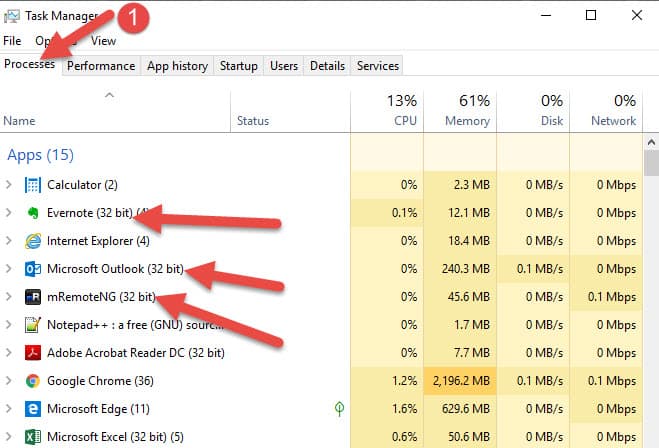Select the Internet Explorer (4) row
This screenshot has height=448, width=659.
(x=321, y=241)
